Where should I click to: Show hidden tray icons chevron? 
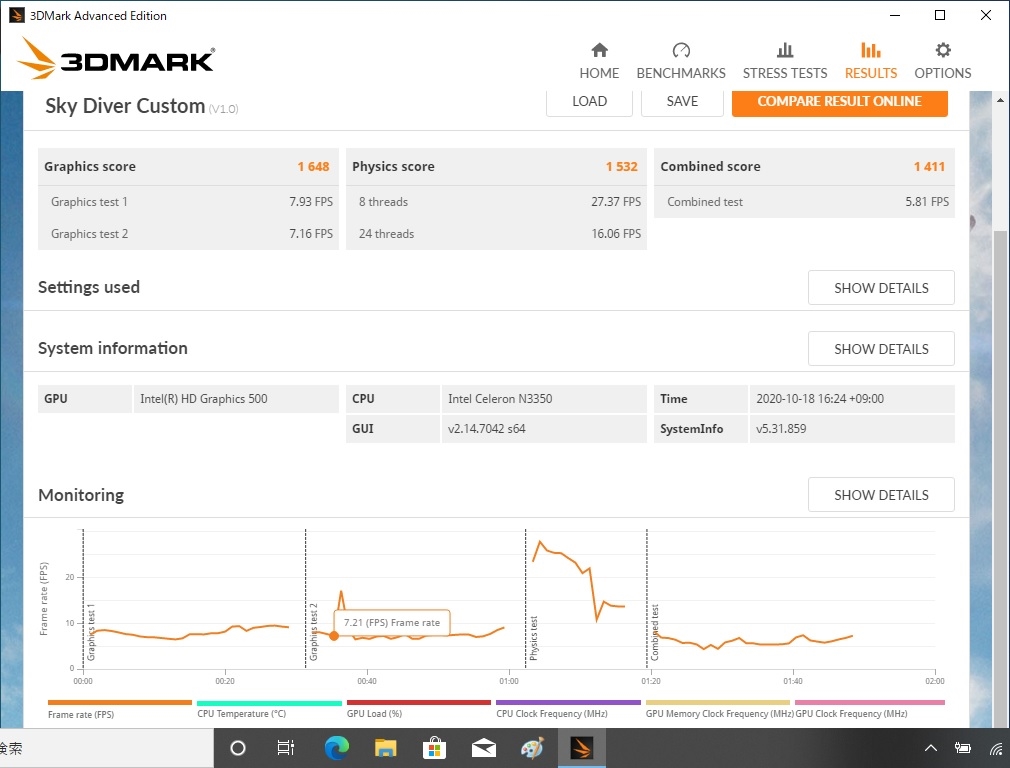[931, 748]
